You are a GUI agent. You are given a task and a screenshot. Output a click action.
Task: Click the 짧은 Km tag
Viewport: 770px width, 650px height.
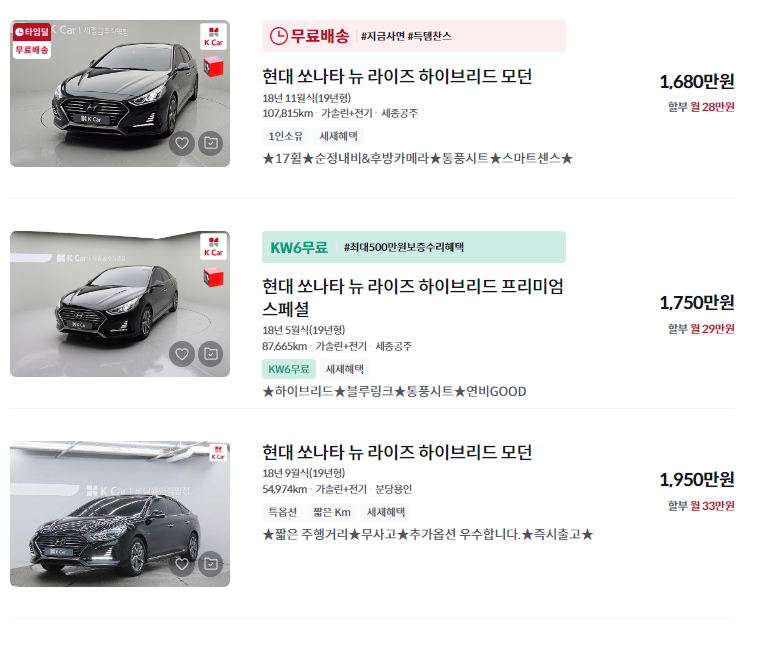click(331, 512)
